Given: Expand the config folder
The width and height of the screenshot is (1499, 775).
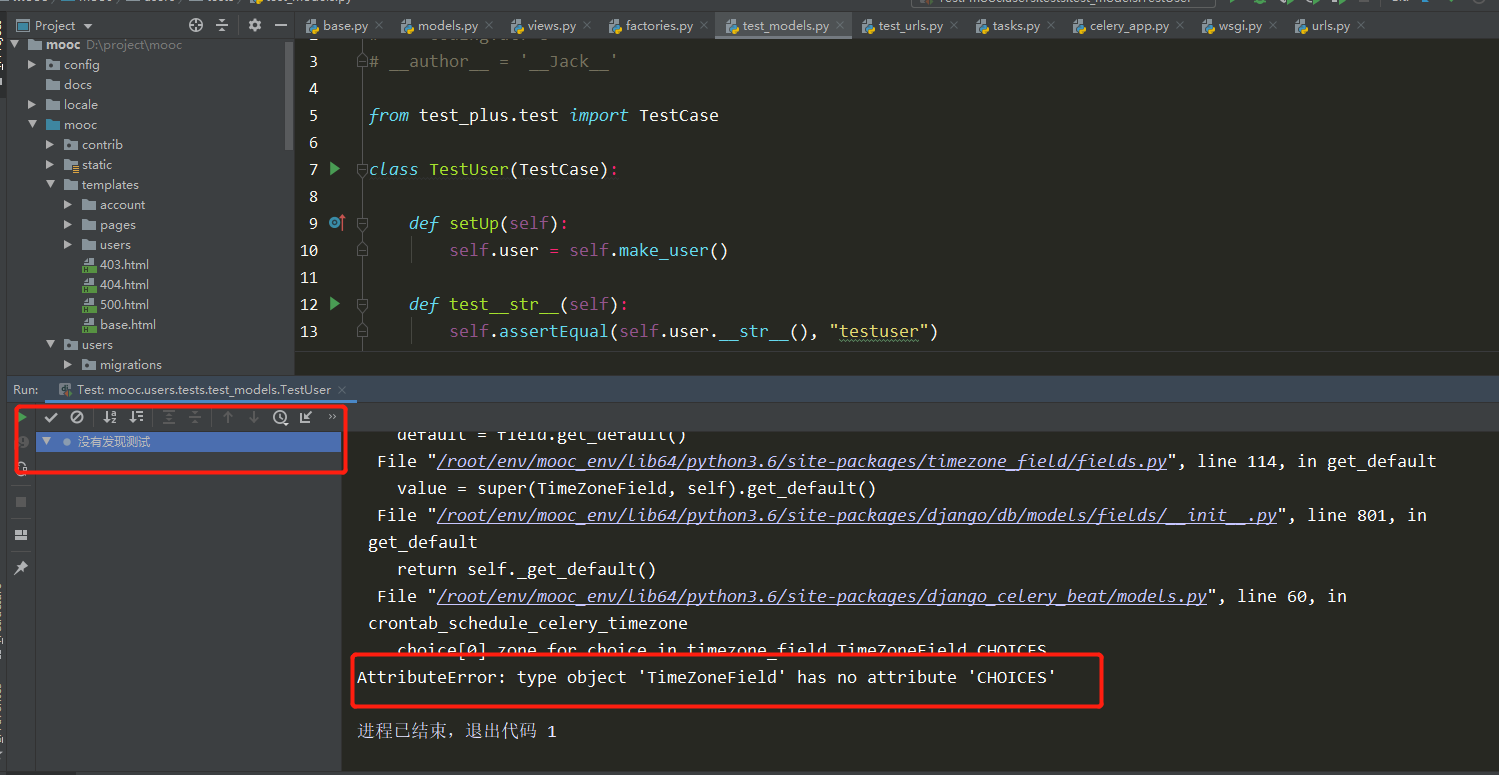Looking at the screenshot, I should tap(33, 65).
